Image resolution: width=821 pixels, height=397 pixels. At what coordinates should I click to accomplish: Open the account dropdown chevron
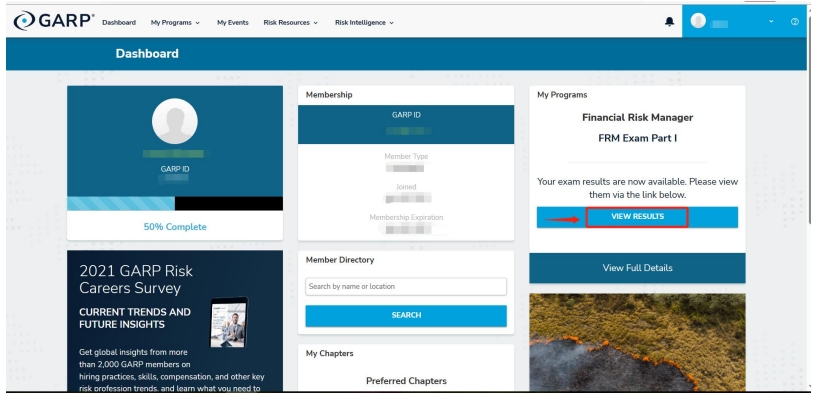(x=771, y=21)
